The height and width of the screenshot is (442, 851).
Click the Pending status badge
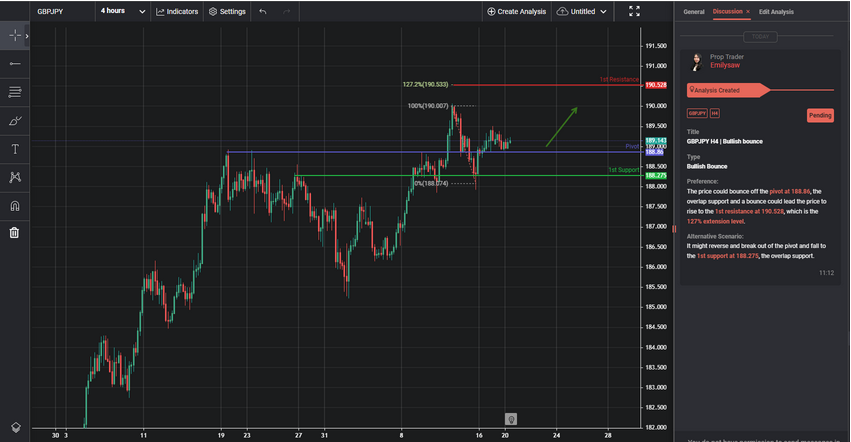820,115
